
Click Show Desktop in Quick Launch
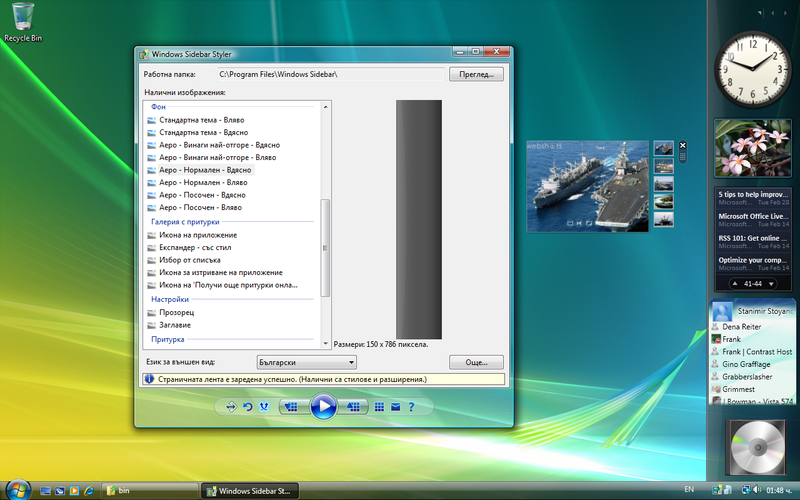click(x=45, y=491)
